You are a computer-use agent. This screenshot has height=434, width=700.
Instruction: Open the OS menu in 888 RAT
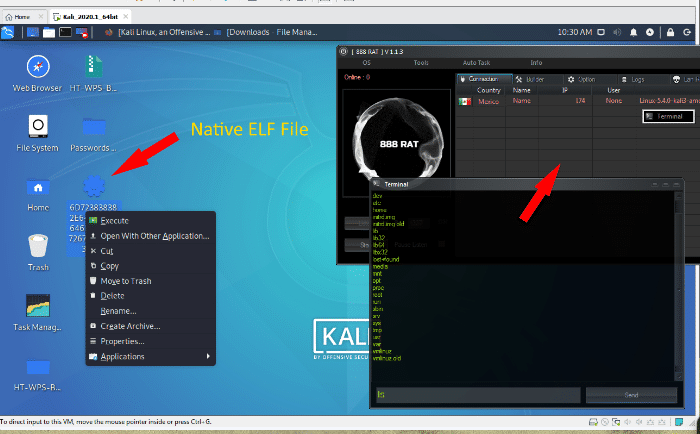click(367, 63)
